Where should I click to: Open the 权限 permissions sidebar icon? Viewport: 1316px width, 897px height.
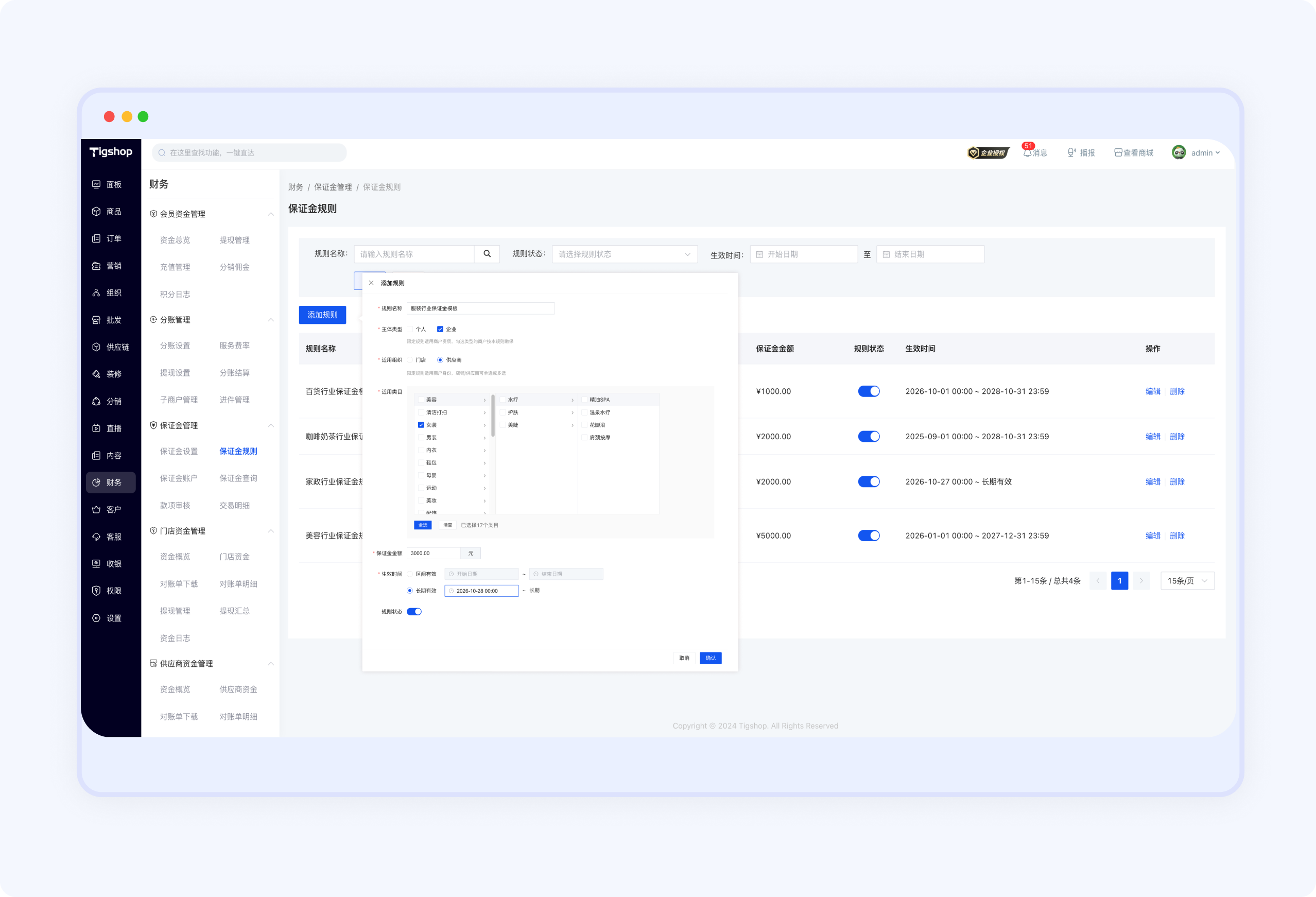tap(96, 591)
